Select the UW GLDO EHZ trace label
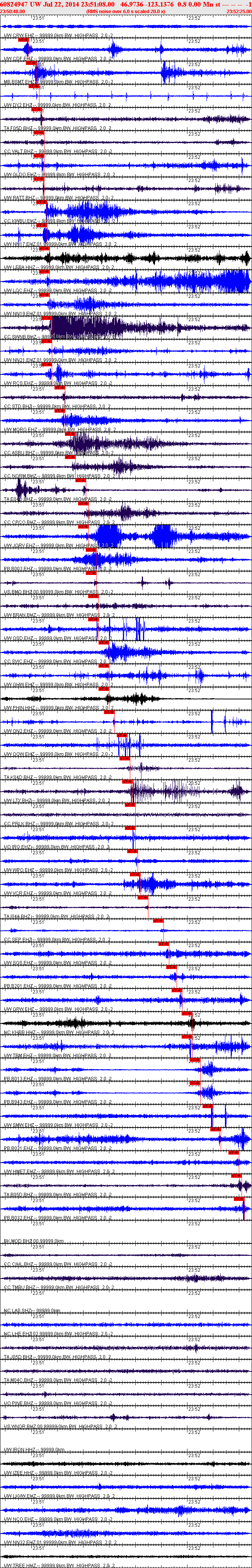This screenshot has width=252, height=1568. coord(58,175)
